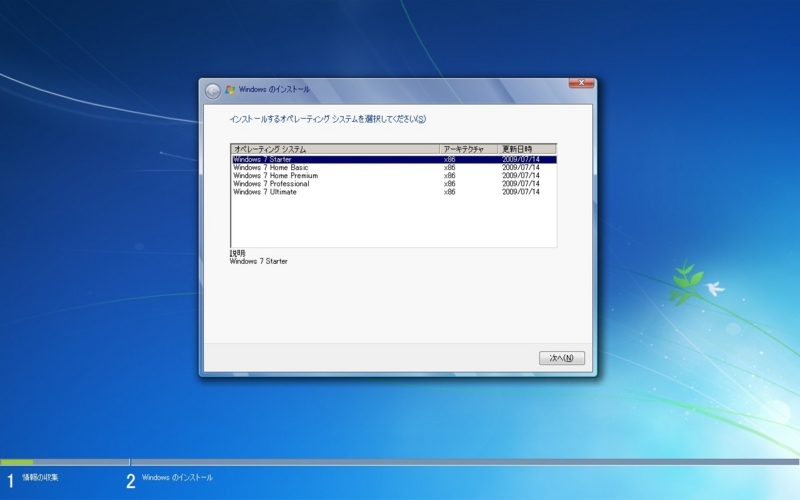Click step 2 Windows のインストール label

tap(177, 478)
